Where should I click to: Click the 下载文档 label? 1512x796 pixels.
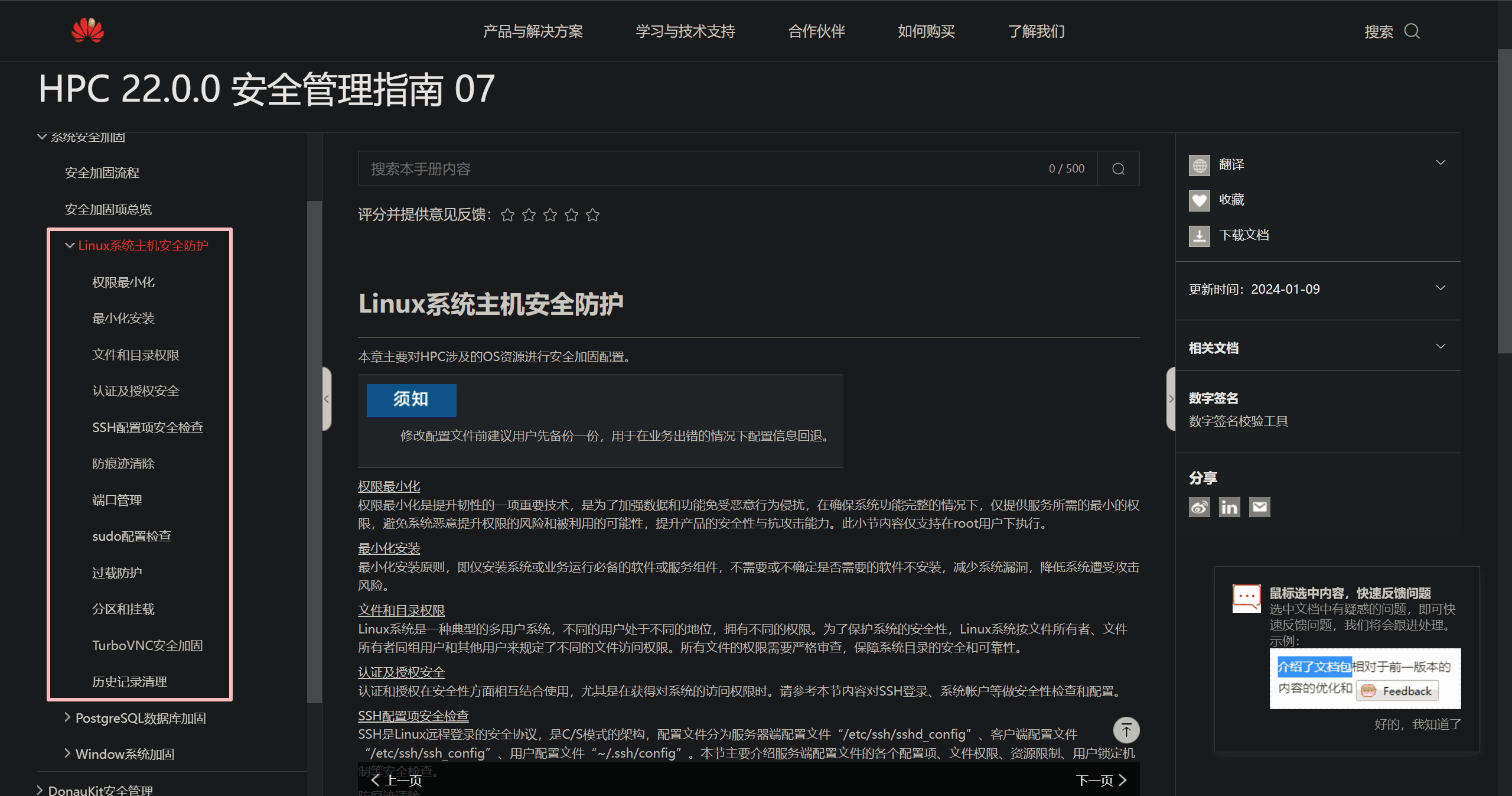[1244, 235]
